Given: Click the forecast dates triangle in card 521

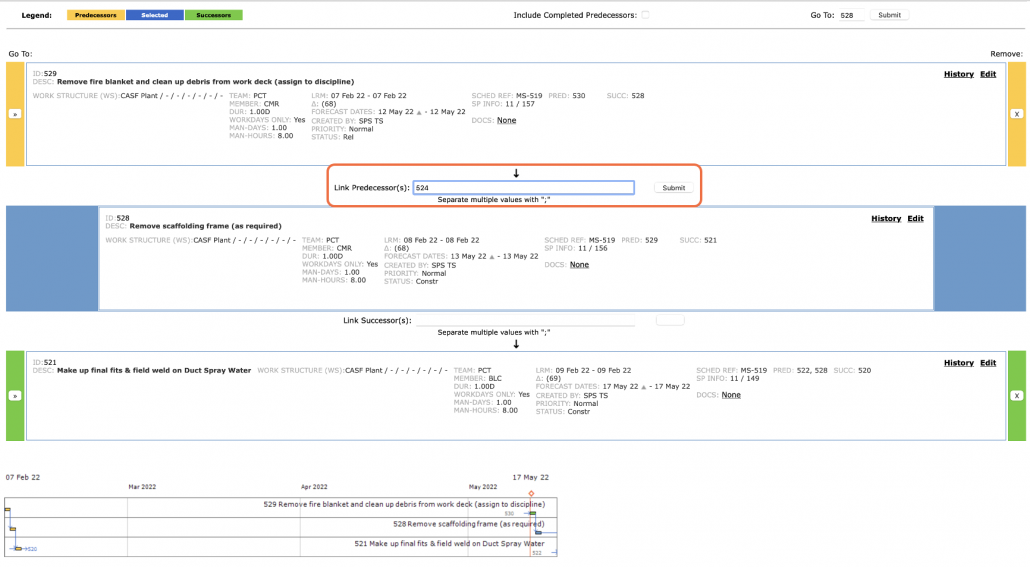Looking at the screenshot, I should (x=644, y=387).
